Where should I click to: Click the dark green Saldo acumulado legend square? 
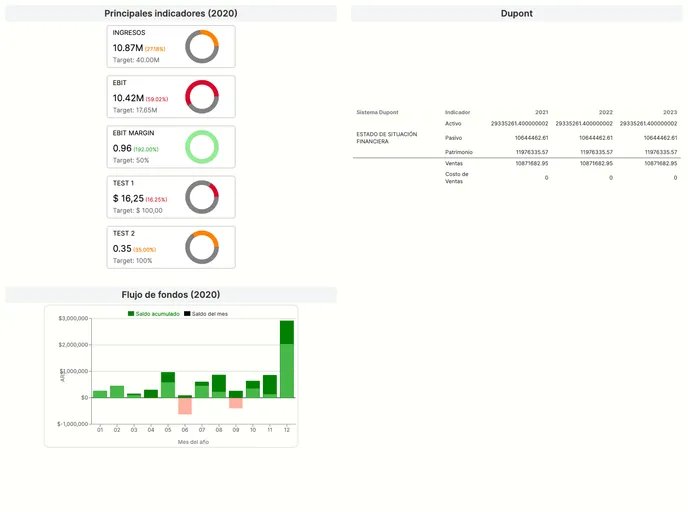tap(131, 314)
